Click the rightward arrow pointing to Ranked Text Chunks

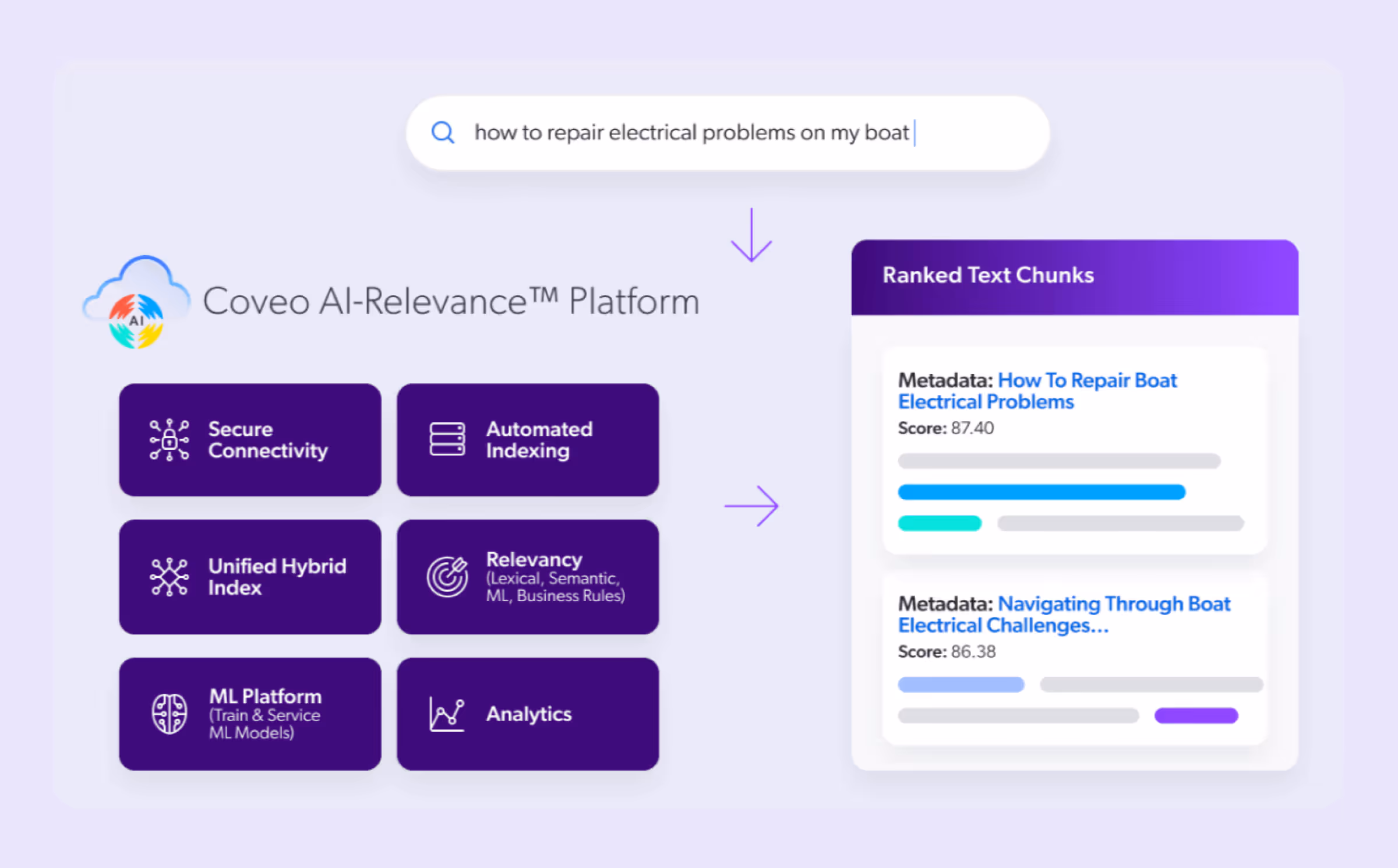tap(751, 506)
